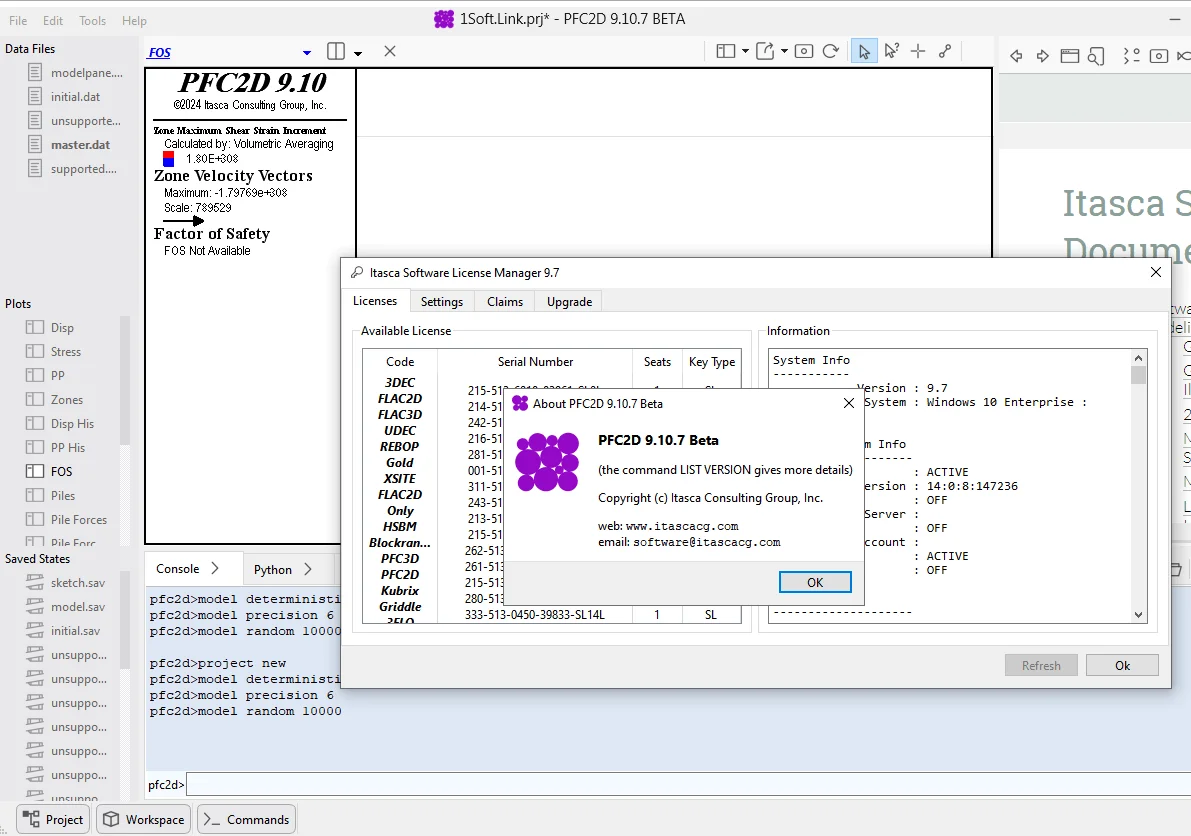This screenshot has width=1191, height=836.
Task: Click the split pane layout icon
Action: pyautogui.click(x=336, y=51)
